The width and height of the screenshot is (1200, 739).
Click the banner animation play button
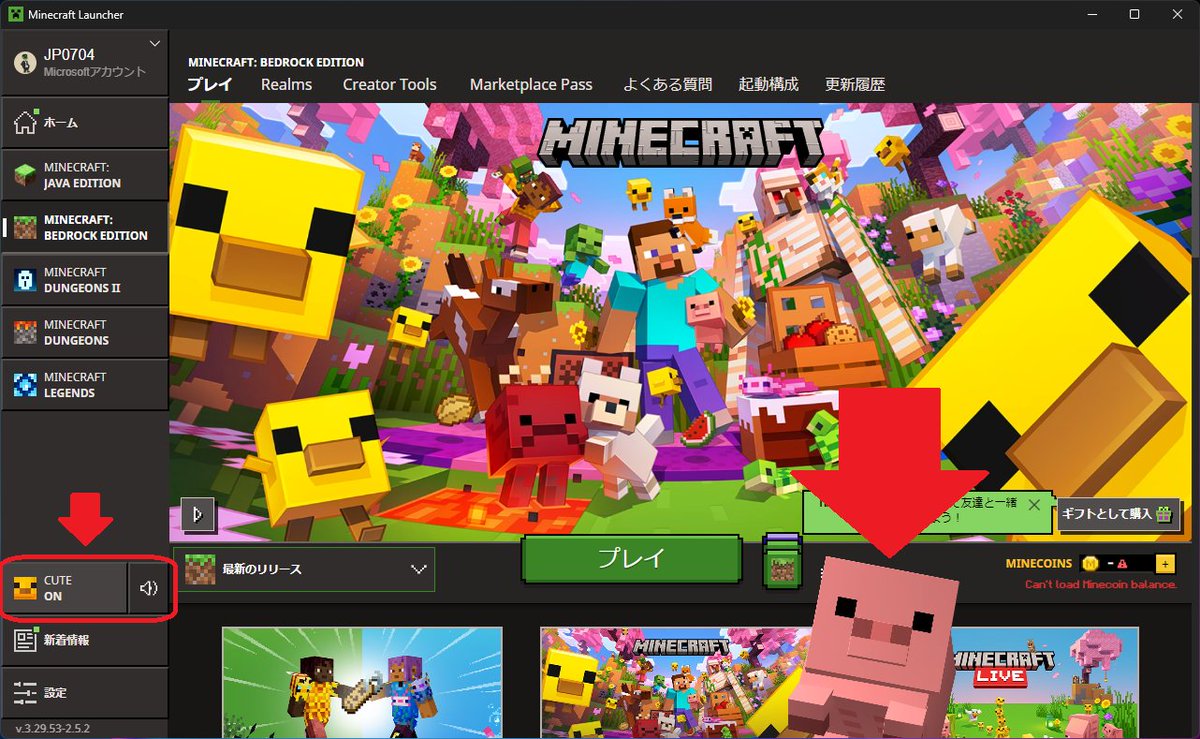(198, 514)
